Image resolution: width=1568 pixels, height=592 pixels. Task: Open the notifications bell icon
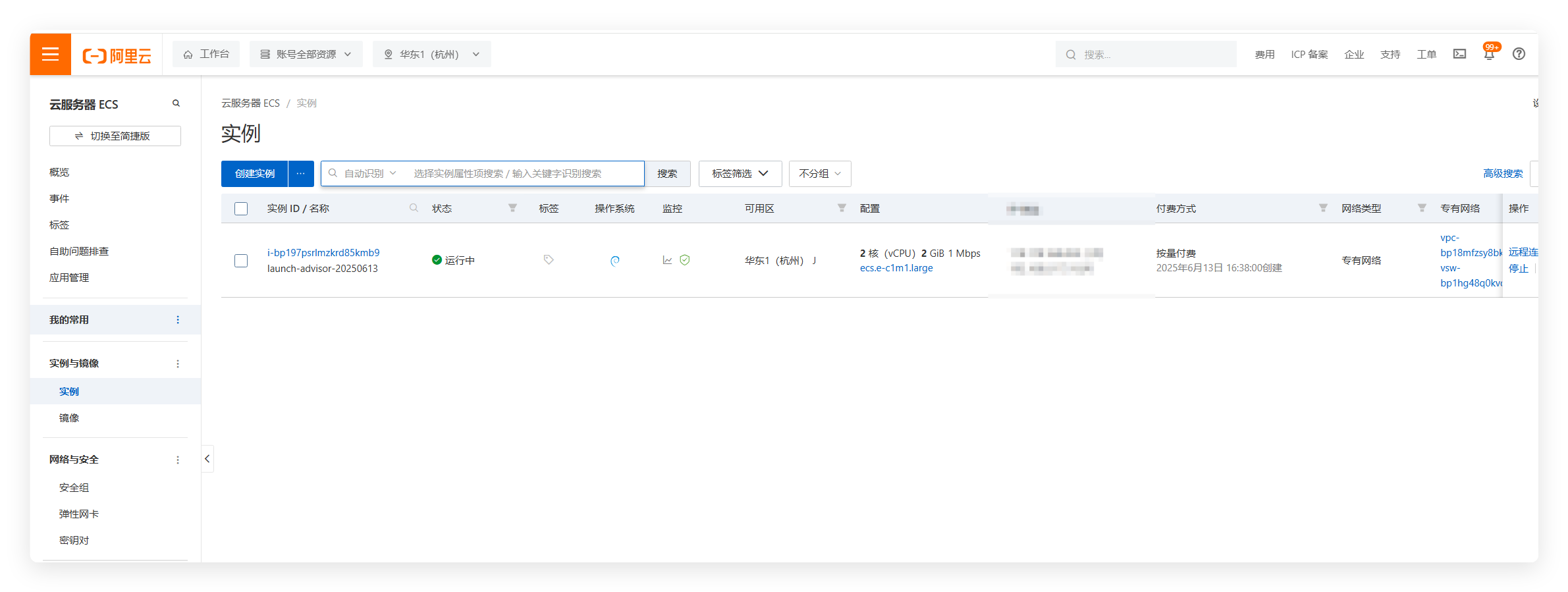coord(1489,55)
